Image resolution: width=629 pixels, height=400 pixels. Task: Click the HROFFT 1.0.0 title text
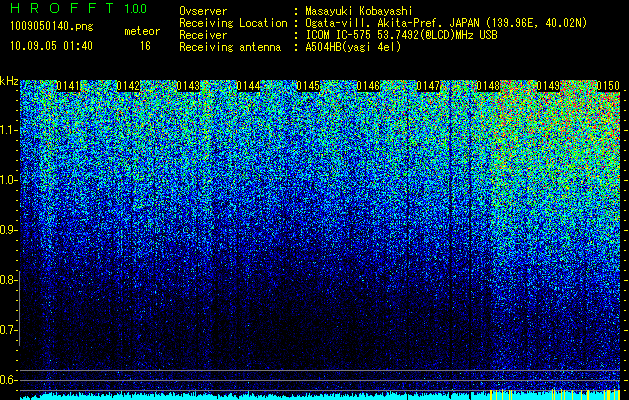point(79,8)
